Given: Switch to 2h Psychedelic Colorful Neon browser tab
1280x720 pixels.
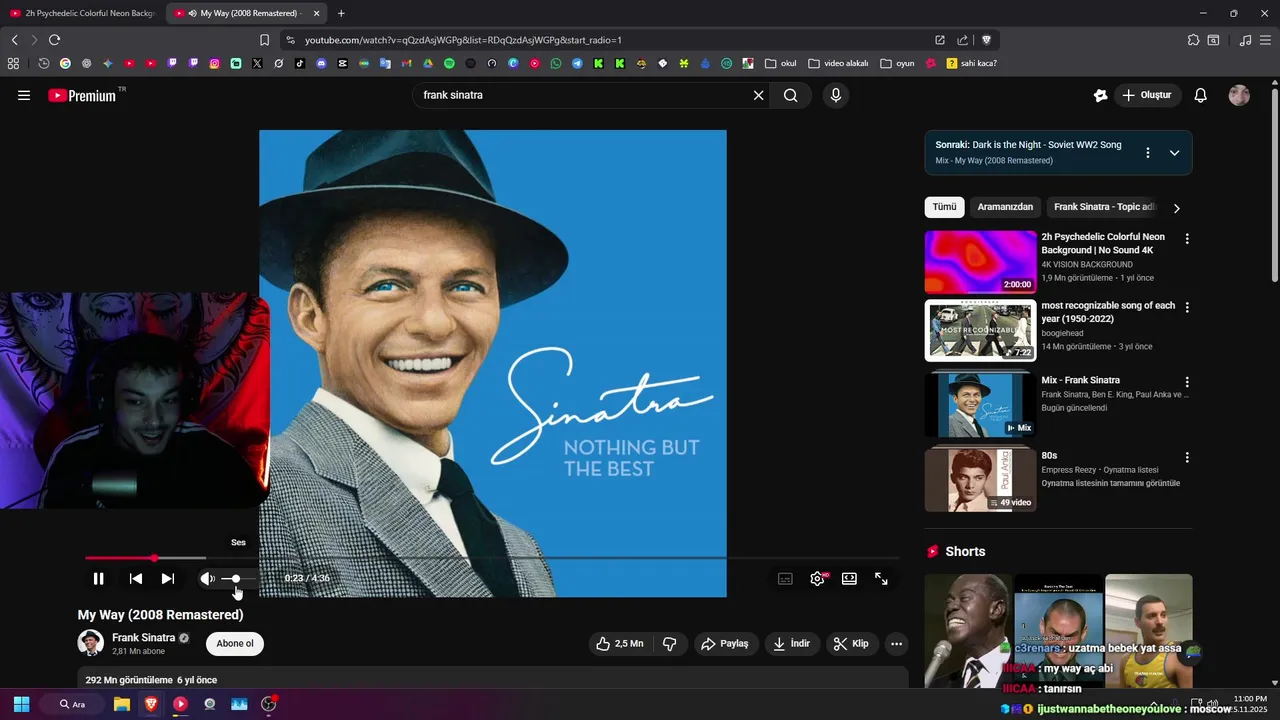Looking at the screenshot, I should 82,13.
